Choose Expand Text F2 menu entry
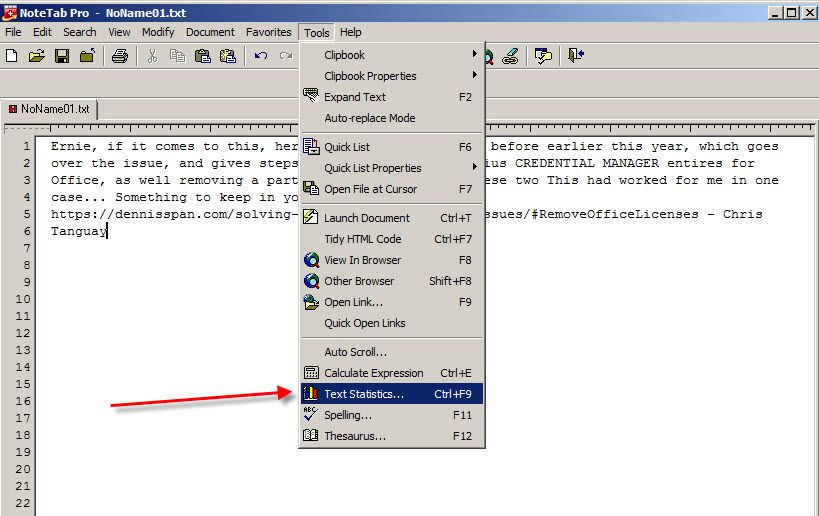The height and width of the screenshot is (516, 819). (392, 97)
